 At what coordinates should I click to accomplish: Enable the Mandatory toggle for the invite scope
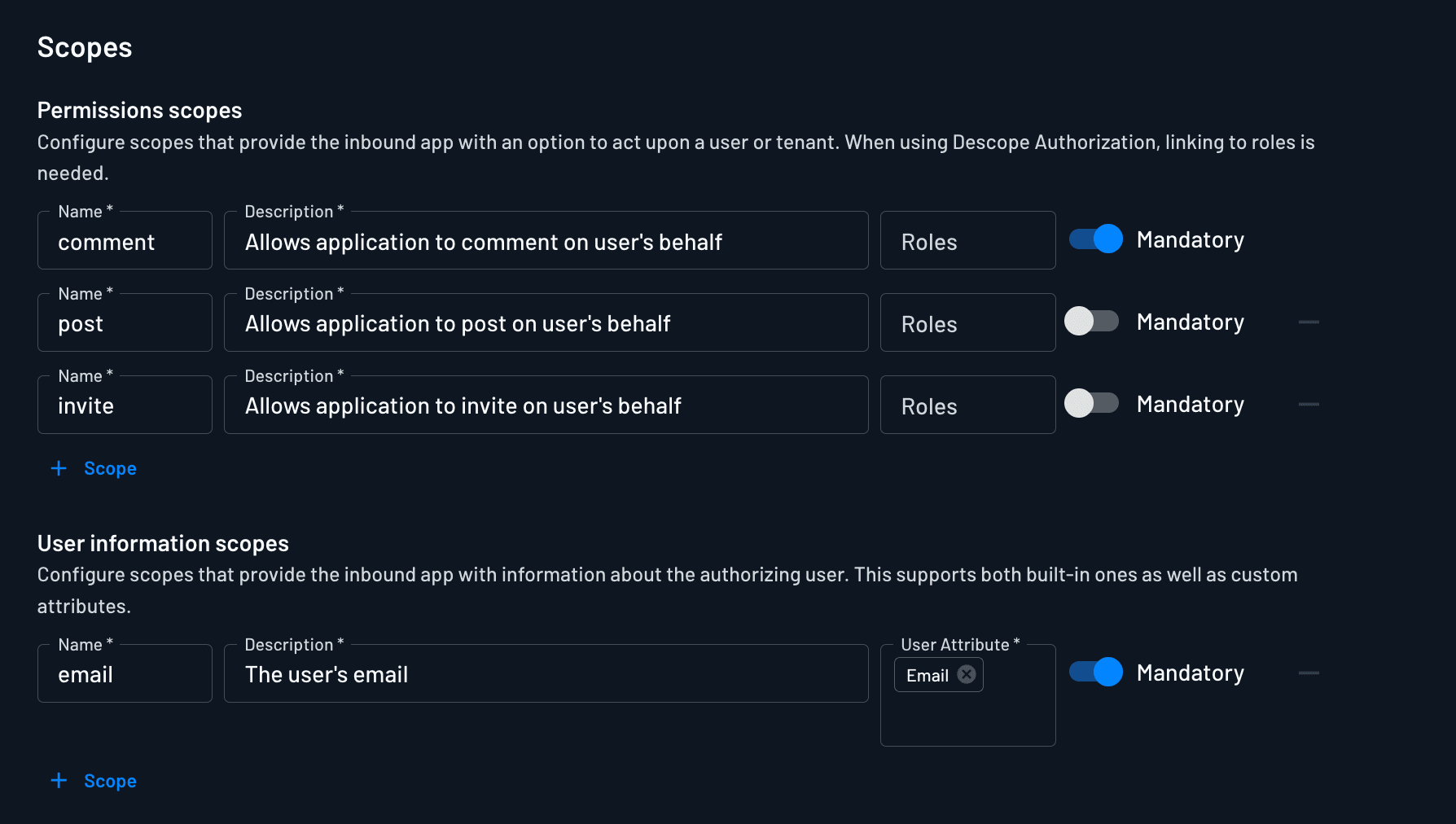[1092, 404]
